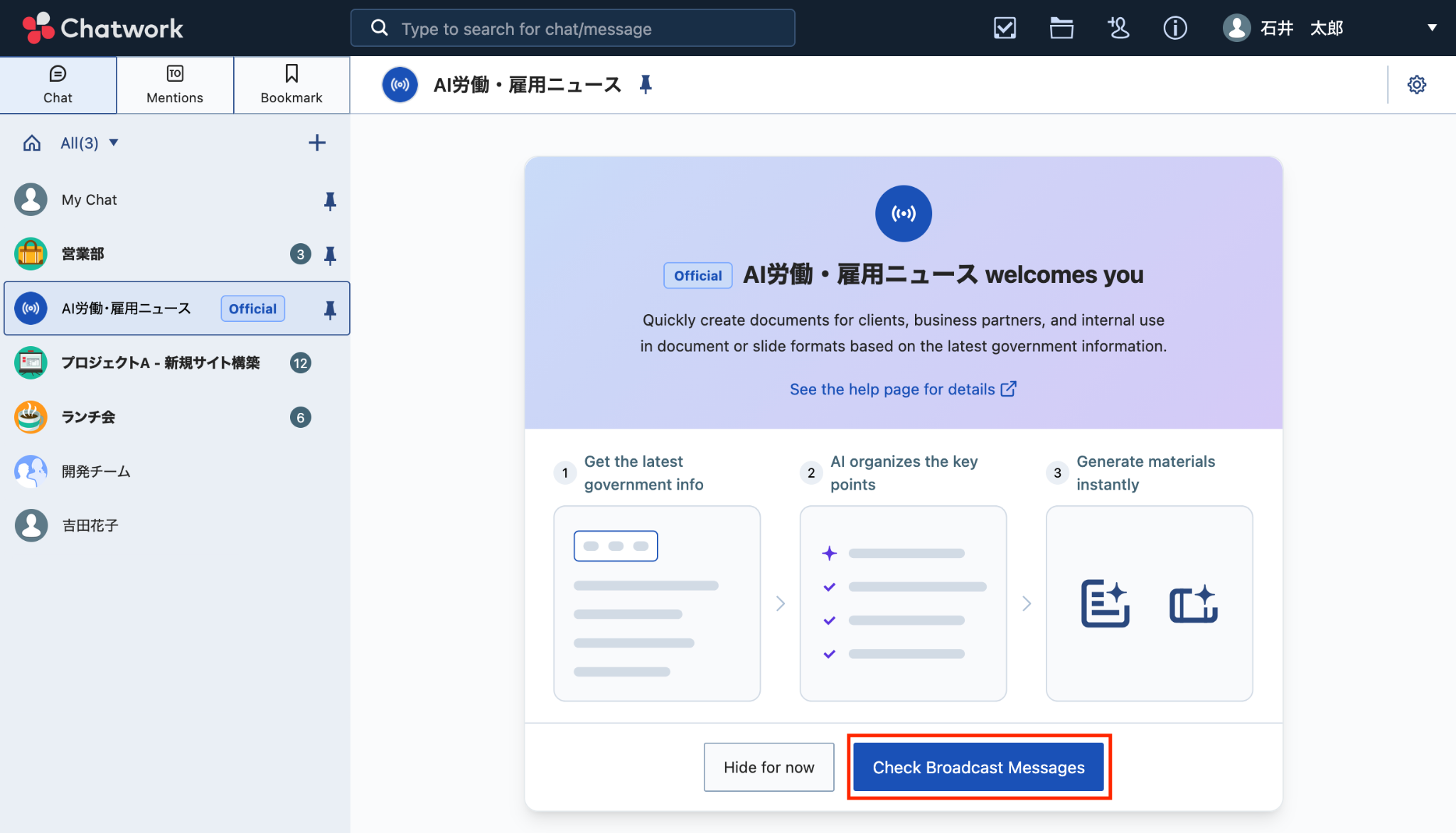Screen dimensions: 1456x833
Task: Click the home icon beside All(3)
Action: 32,144
